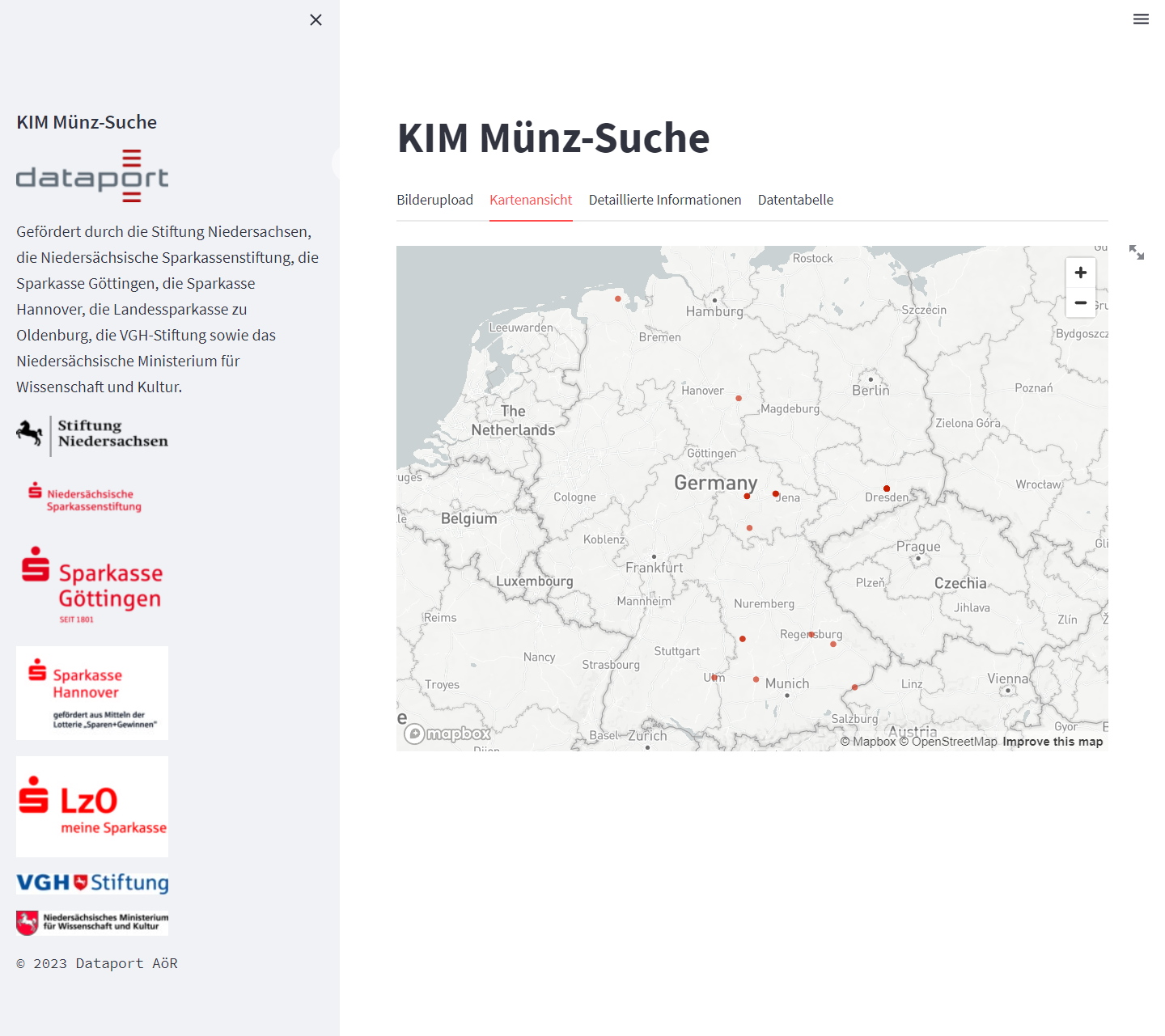Screen dimensions: 1165x1036
Task: Click the red marker northwest of Bremen
Action: [x=618, y=299]
